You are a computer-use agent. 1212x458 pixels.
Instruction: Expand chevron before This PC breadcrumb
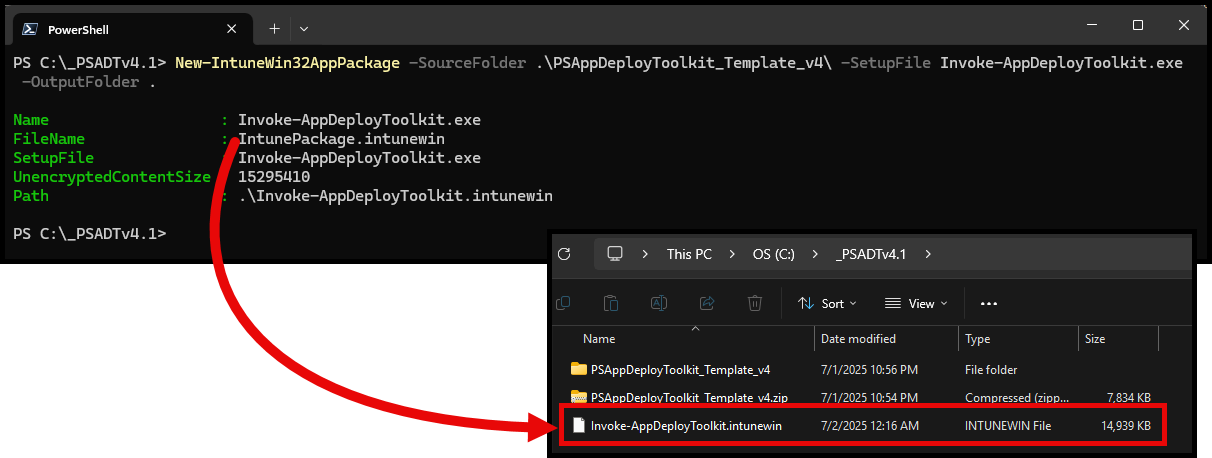pos(645,254)
